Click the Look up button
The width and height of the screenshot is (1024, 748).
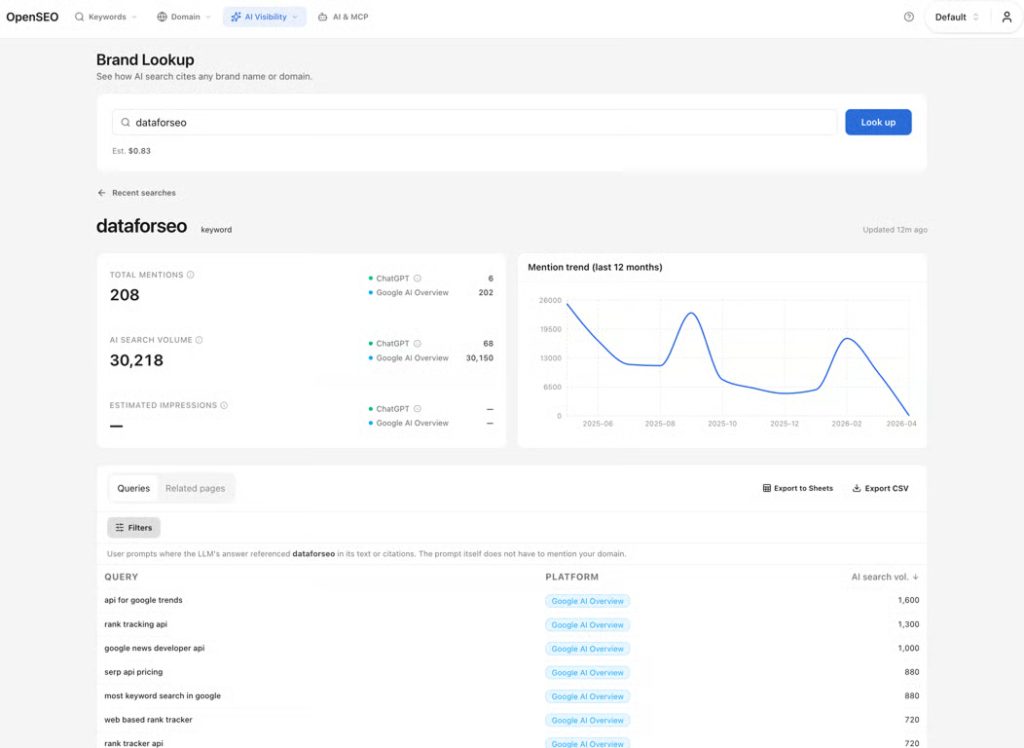pos(878,122)
